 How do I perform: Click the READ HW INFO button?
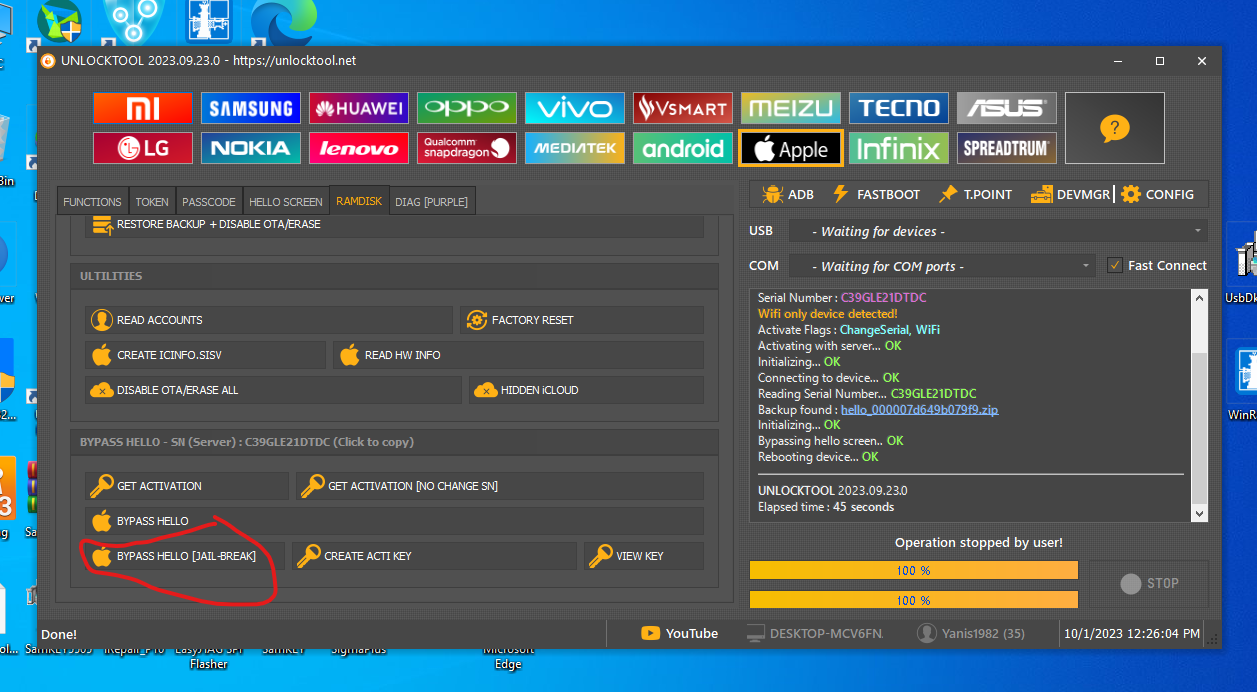click(x=518, y=355)
